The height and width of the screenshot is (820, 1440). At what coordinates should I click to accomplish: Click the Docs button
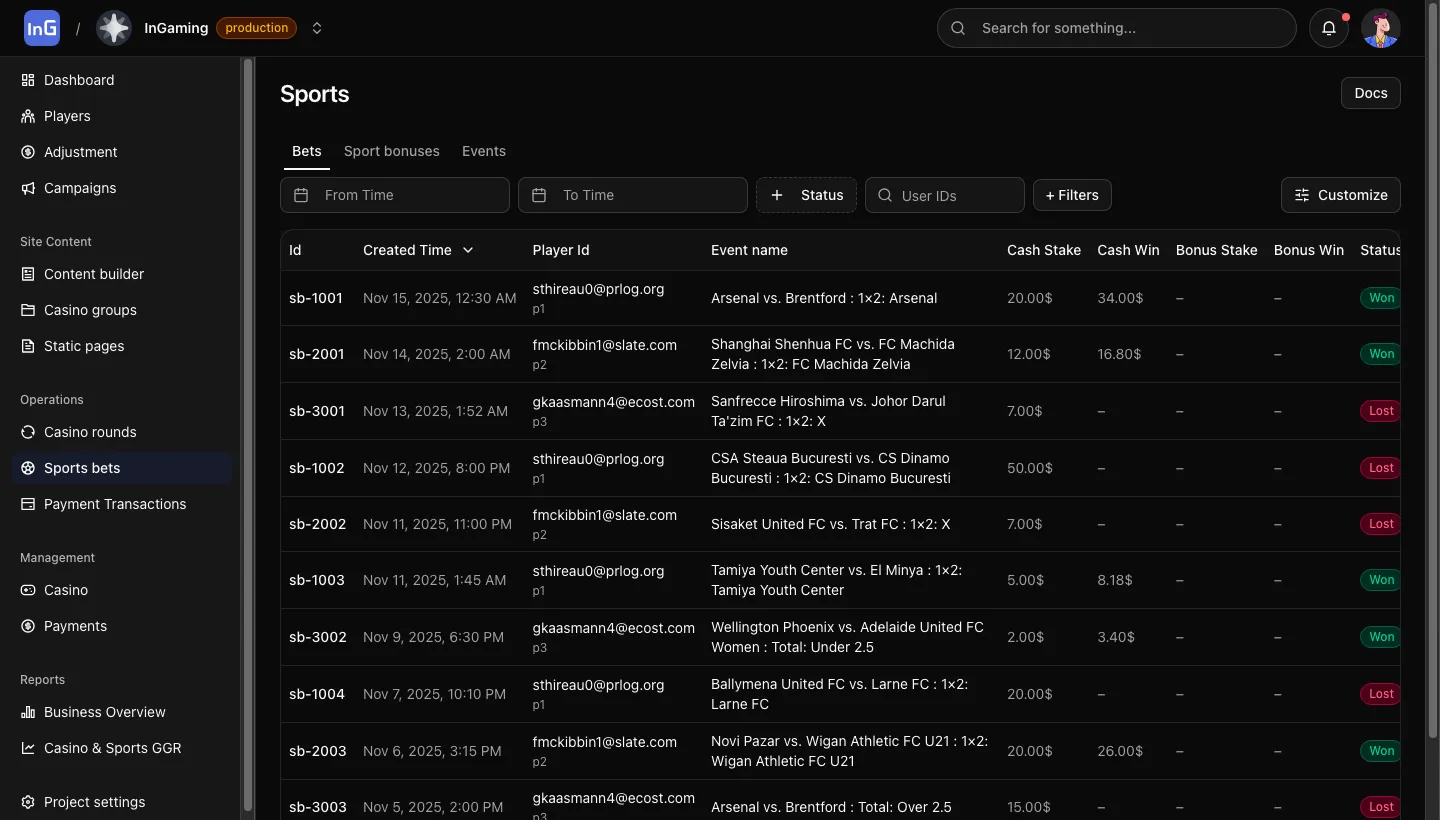coord(1370,93)
